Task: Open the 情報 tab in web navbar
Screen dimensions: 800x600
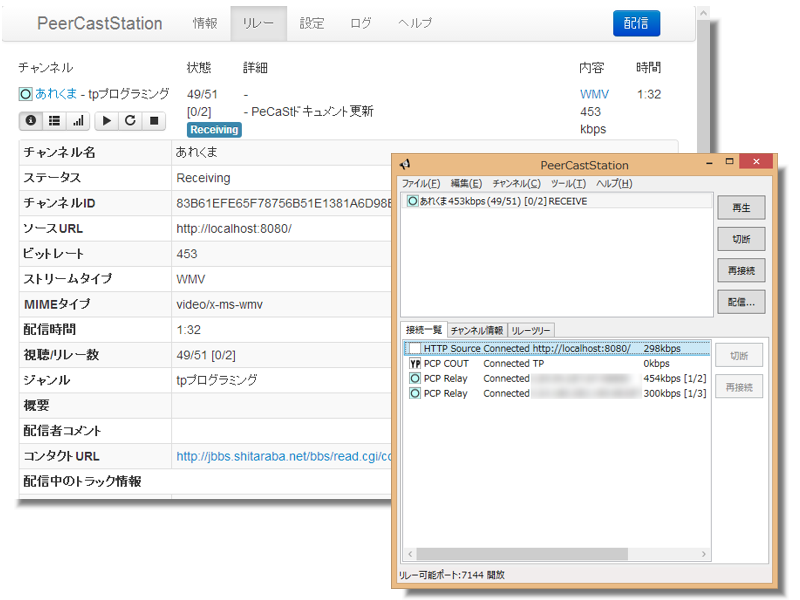Action: (x=205, y=23)
